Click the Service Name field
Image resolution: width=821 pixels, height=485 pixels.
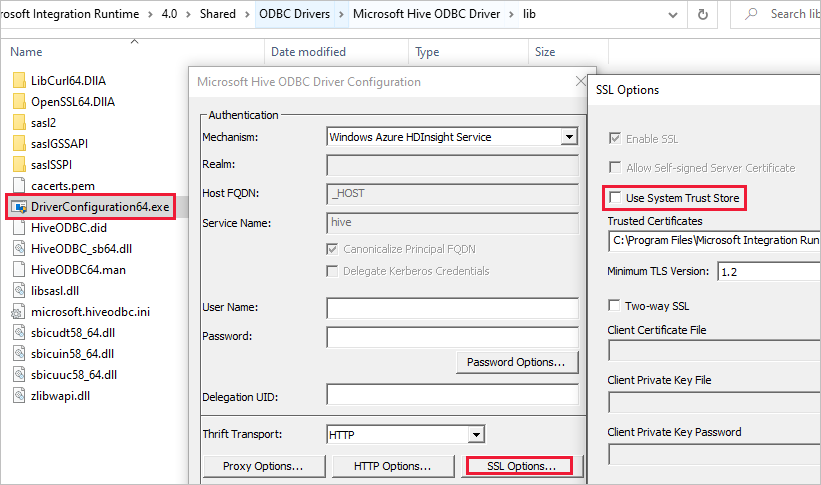coord(452,223)
